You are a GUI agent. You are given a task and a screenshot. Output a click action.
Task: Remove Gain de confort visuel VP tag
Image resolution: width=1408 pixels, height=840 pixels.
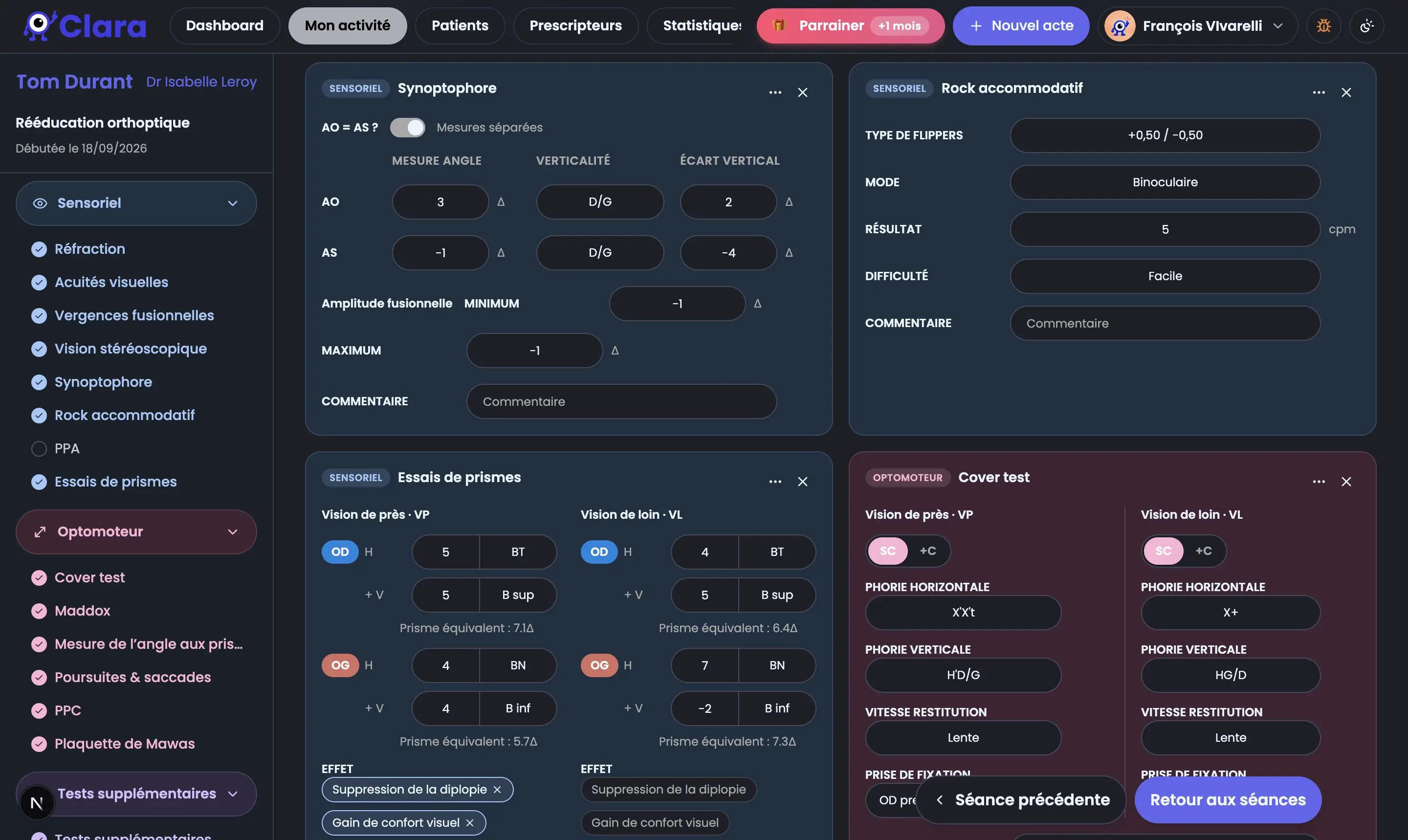[470, 823]
